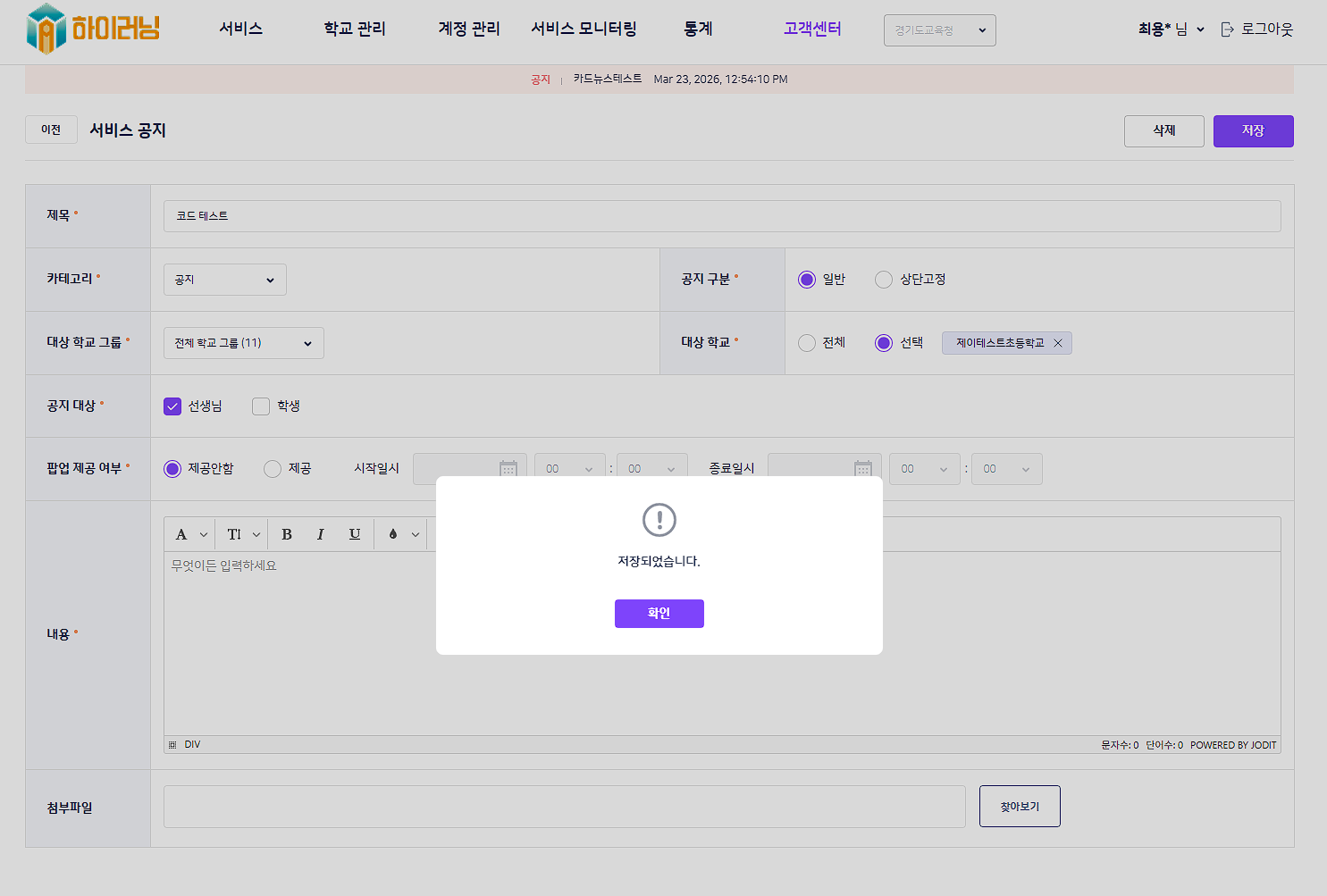Image resolution: width=1327 pixels, height=896 pixels.
Task: Check the 학생 checkbox
Action: (x=261, y=406)
